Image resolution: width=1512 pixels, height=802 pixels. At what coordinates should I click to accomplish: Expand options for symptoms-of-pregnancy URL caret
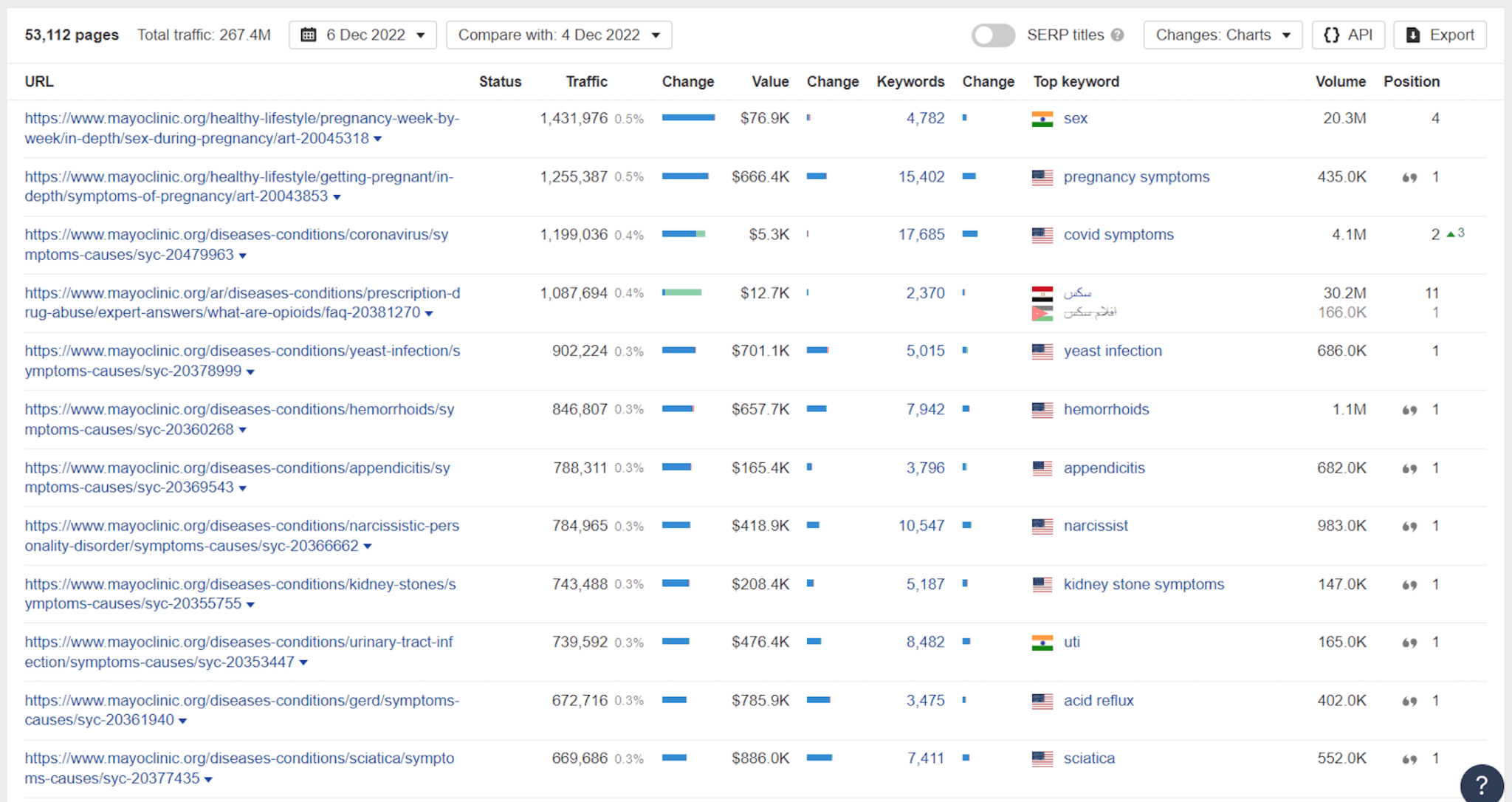337,197
